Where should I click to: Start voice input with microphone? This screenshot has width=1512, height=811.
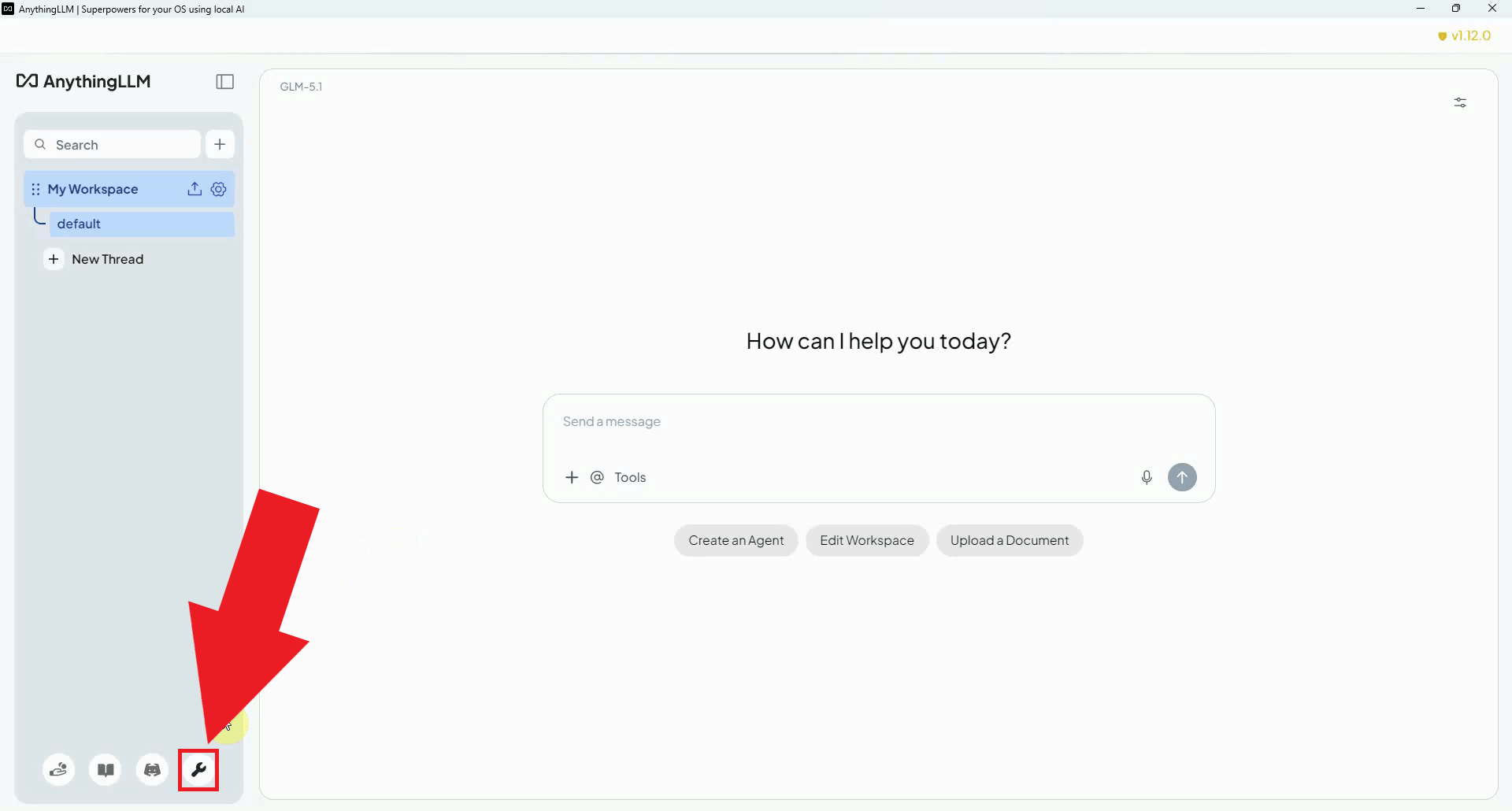click(x=1147, y=477)
